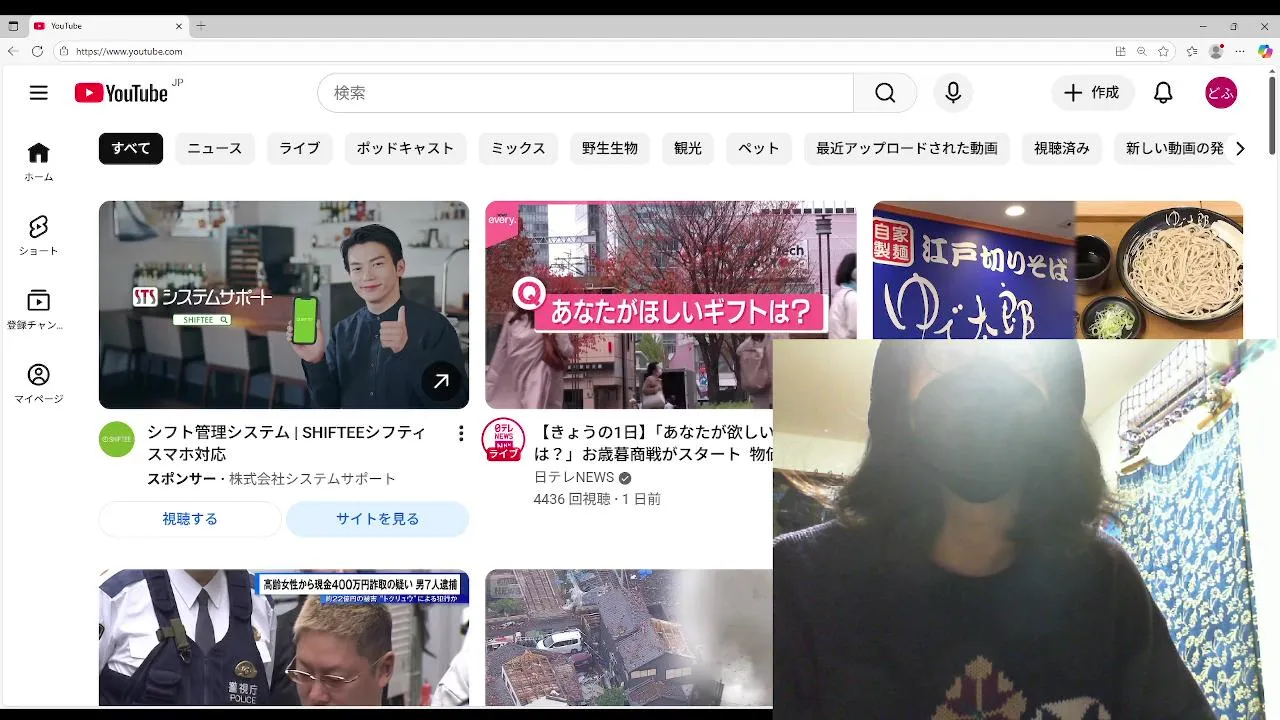Image resolution: width=1280 pixels, height=720 pixels.
Task: Open シフト管理システム SHIFTEE ad title
Action: pyautogui.click(x=286, y=443)
